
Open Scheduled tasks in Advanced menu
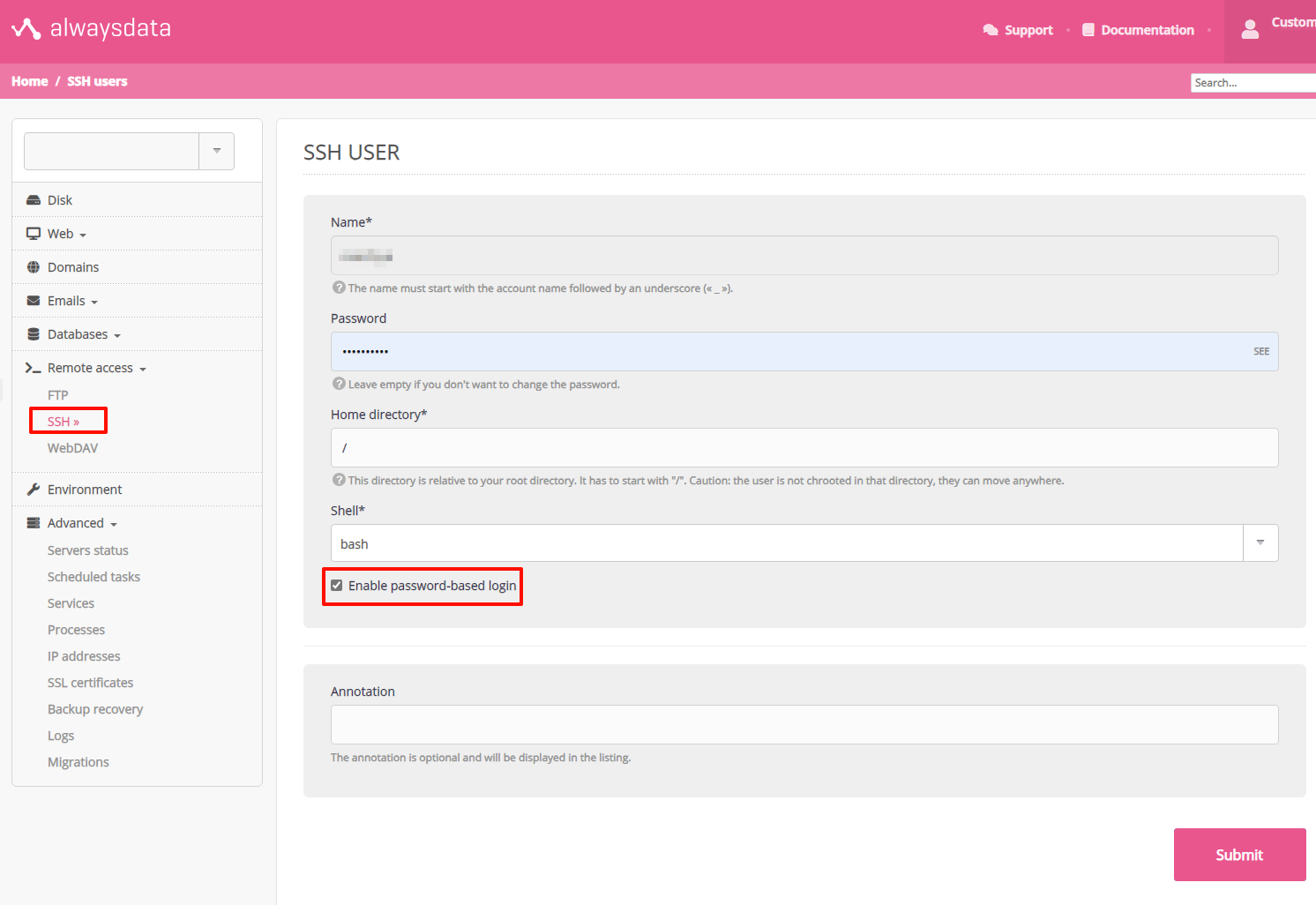point(93,577)
